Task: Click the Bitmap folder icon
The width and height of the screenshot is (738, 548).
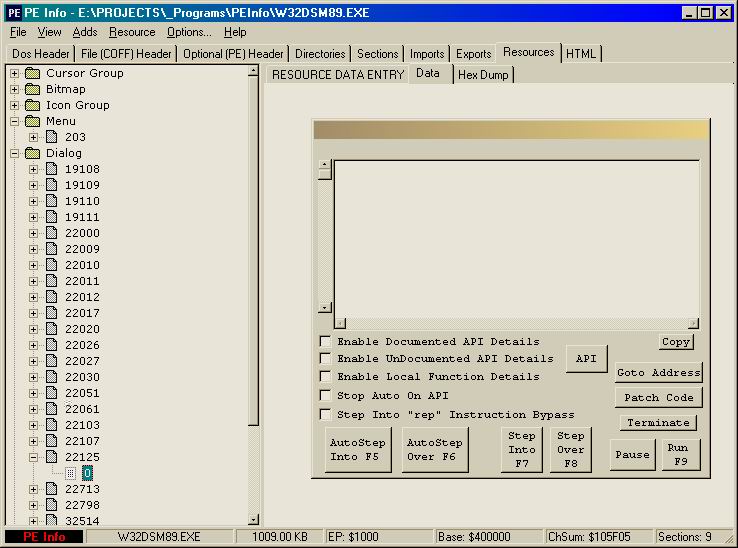Action: 33,89
